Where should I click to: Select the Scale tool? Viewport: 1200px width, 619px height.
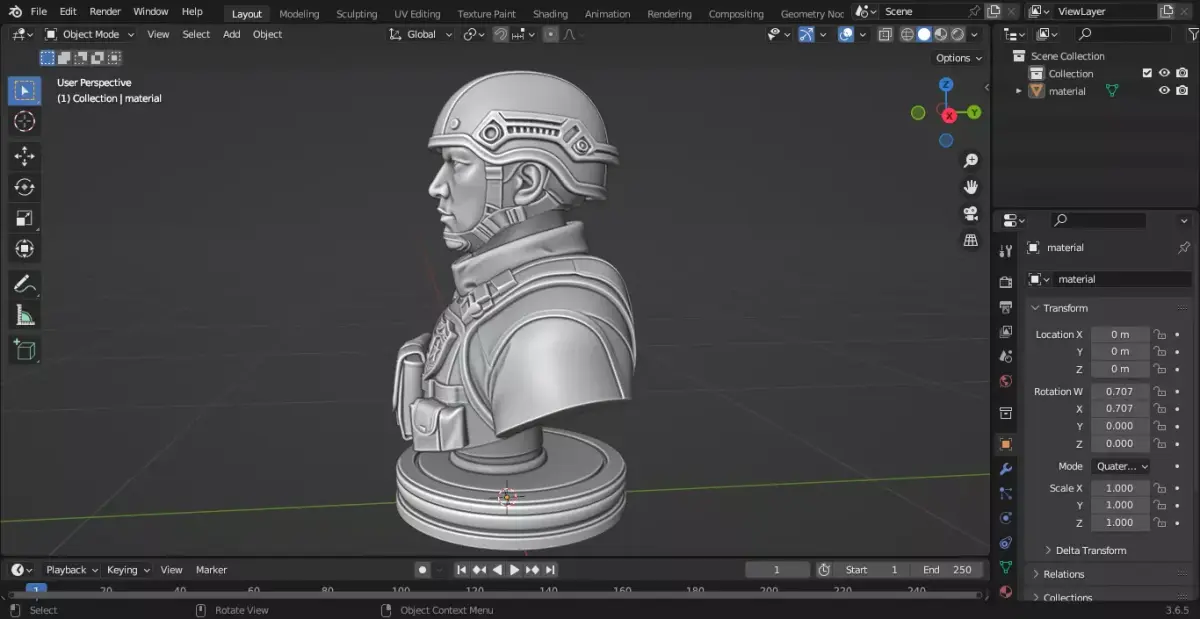coord(25,218)
